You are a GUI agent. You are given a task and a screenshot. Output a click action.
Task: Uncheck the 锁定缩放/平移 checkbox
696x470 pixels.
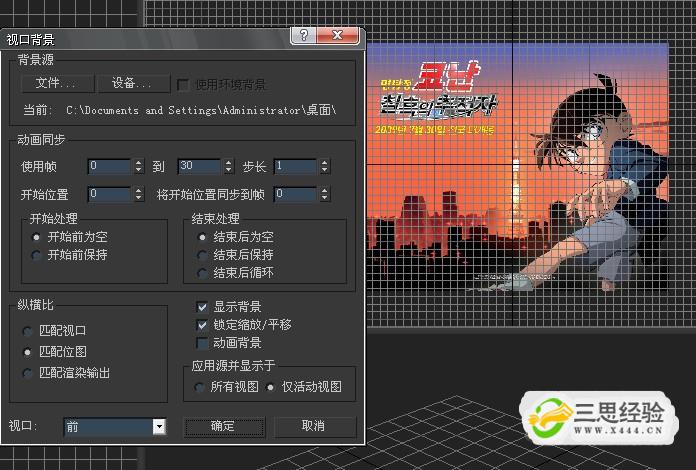202,325
